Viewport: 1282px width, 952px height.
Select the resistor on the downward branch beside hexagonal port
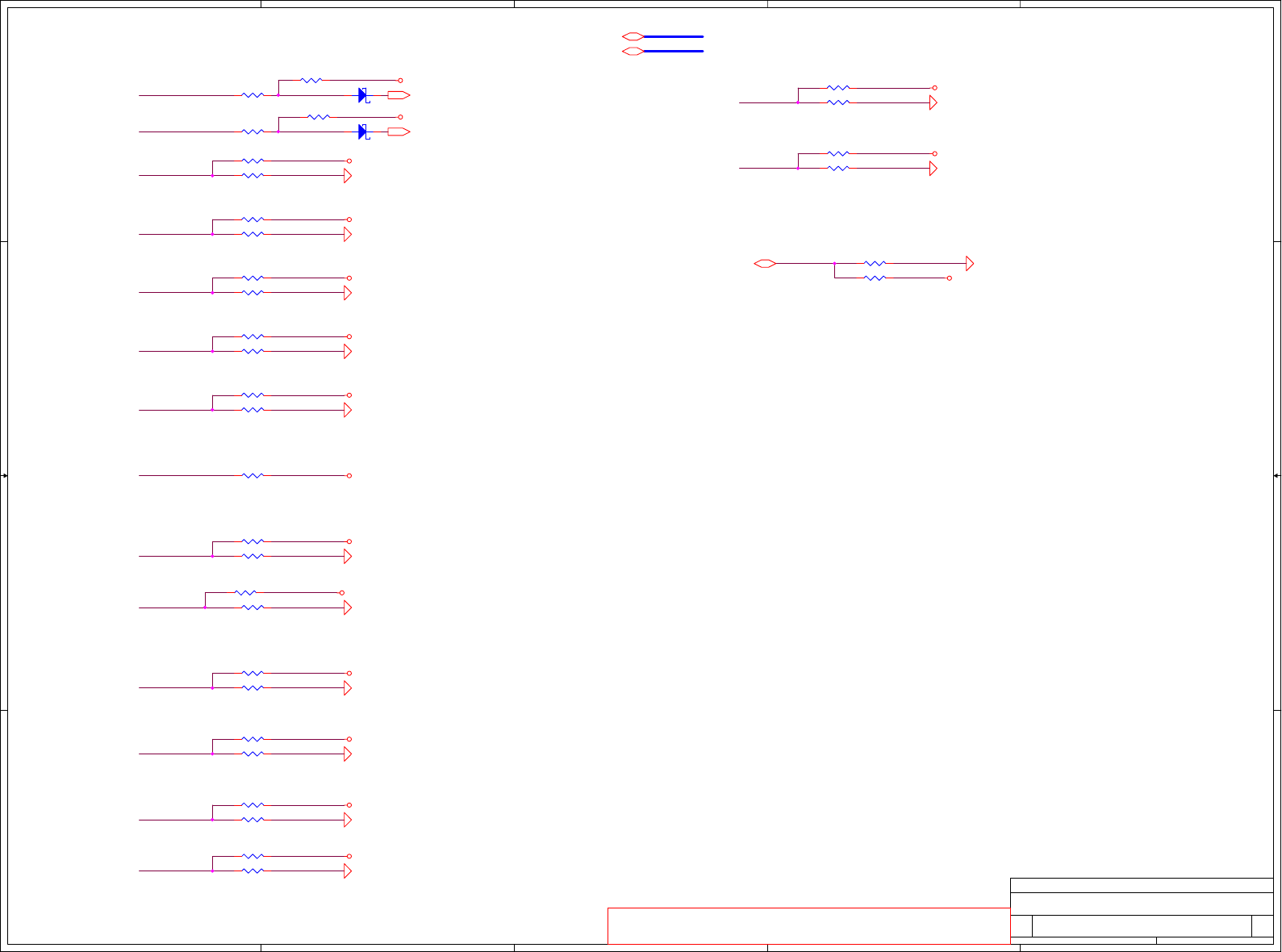pos(875,278)
